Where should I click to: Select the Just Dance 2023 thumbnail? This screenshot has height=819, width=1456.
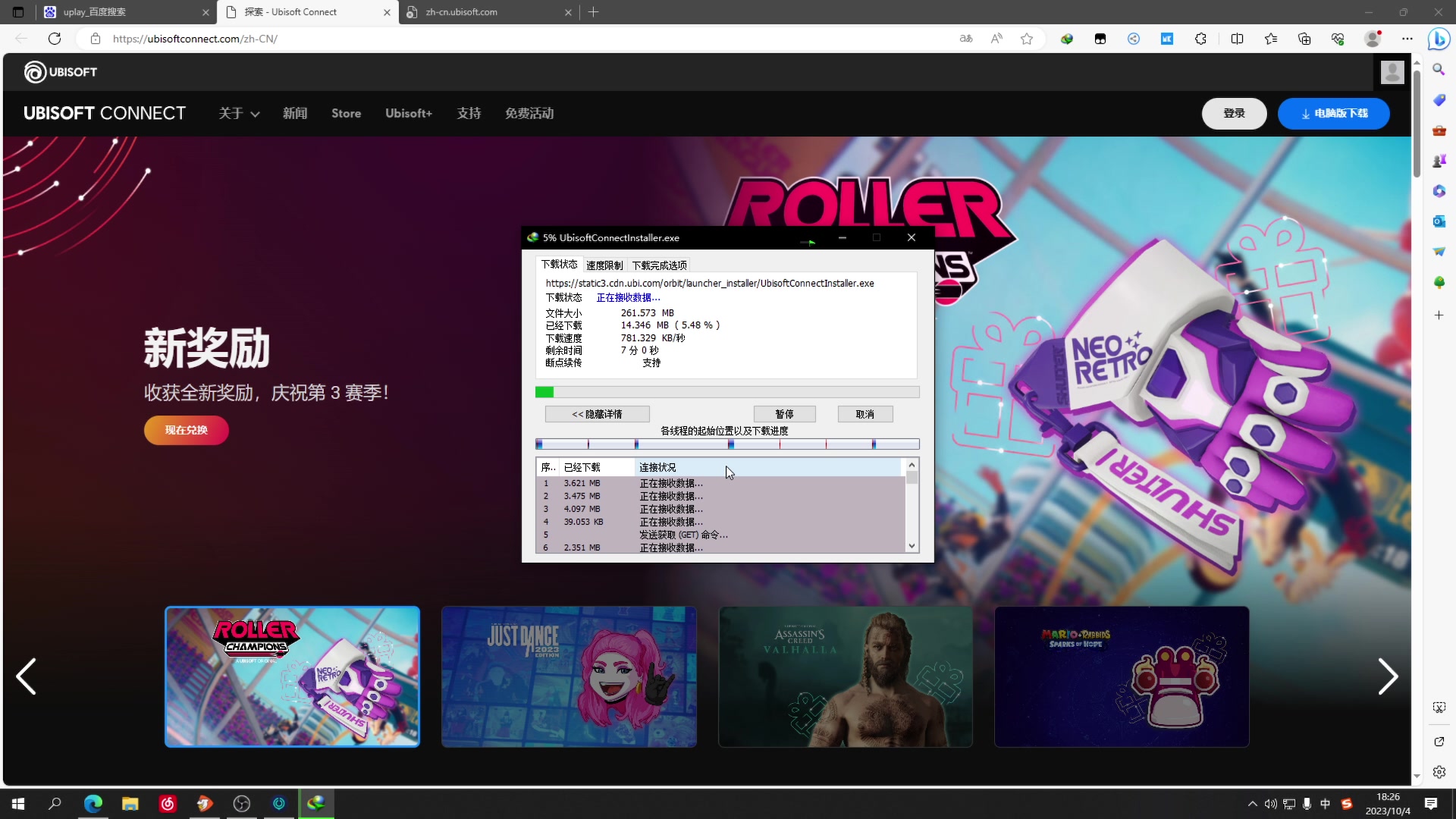[569, 676]
